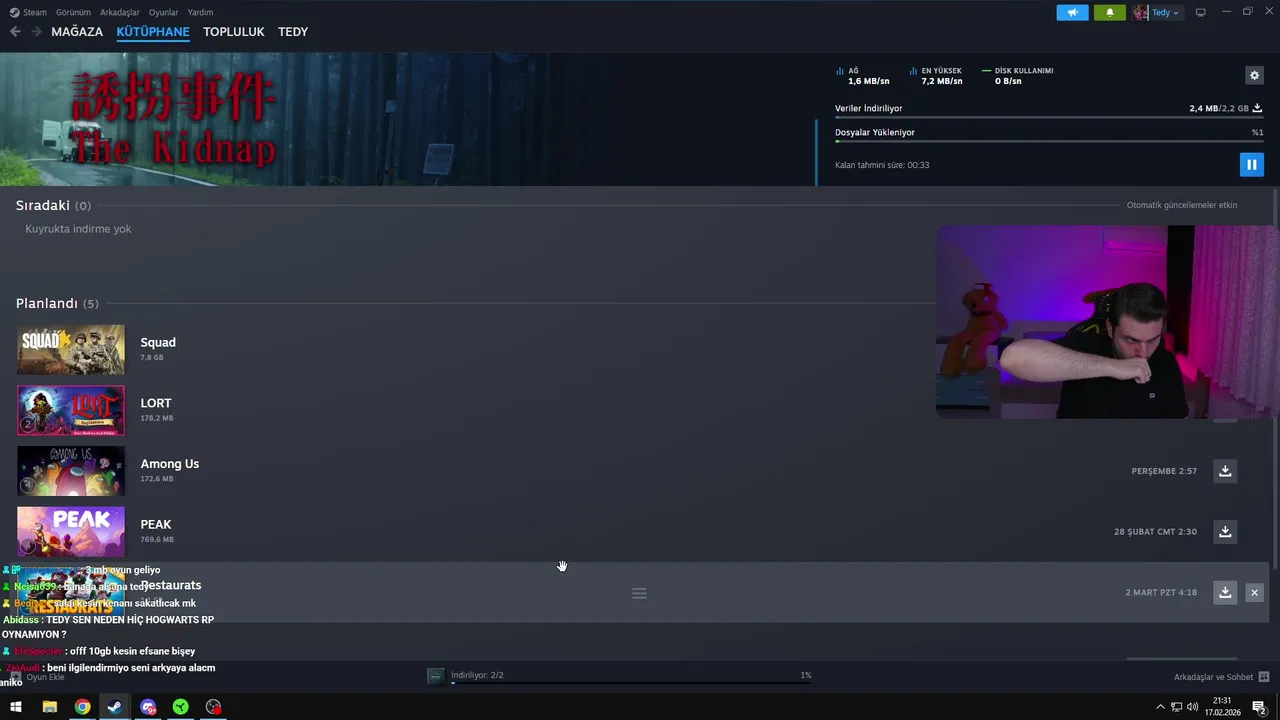1280x720 pixels.
Task: Click 'Kuyrukta indirme yok' text
Action: [78, 229]
